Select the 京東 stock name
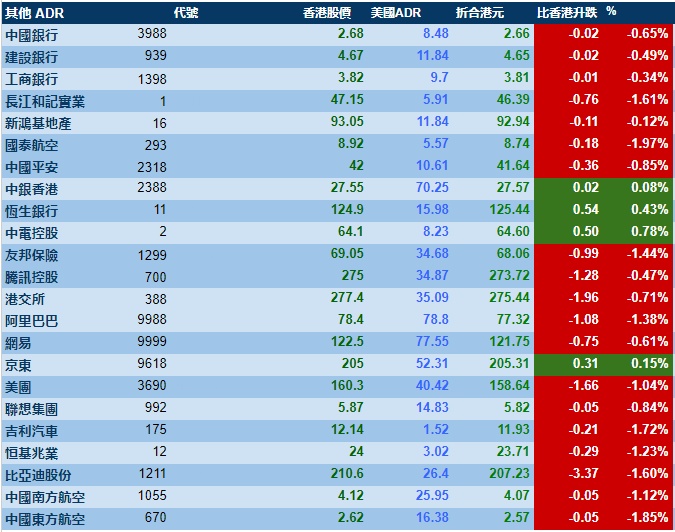This screenshot has width=675, height=532. 18,365
